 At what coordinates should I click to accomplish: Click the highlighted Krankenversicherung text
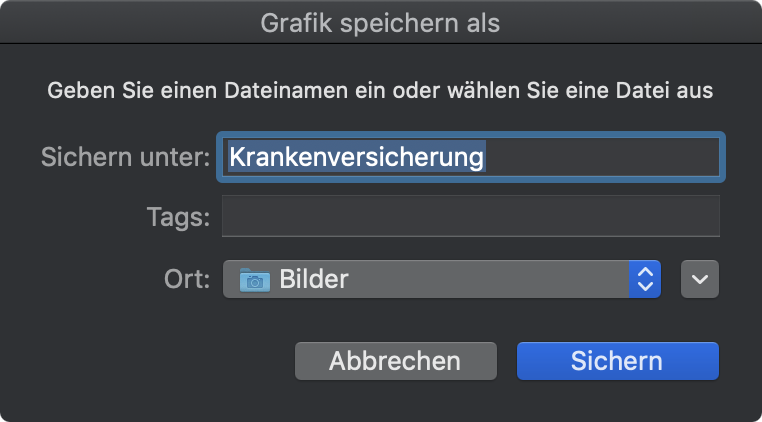tap(357, 157)
